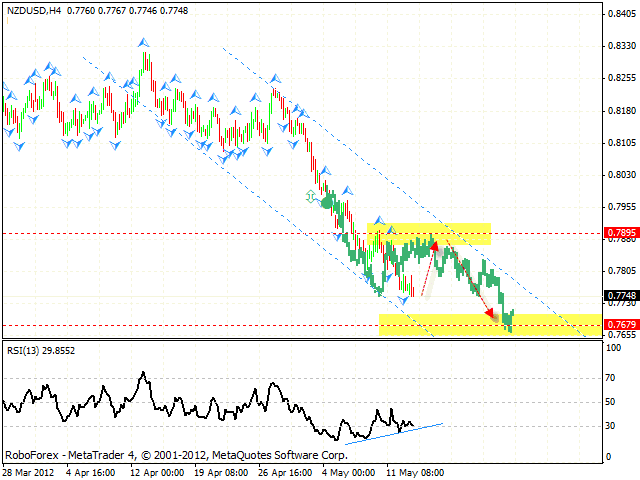Click the green double-arrow marker on the chart
Image resolution: width=640 pixels, height=480 pixels.
pyautogui.click(x=311, y=197)
